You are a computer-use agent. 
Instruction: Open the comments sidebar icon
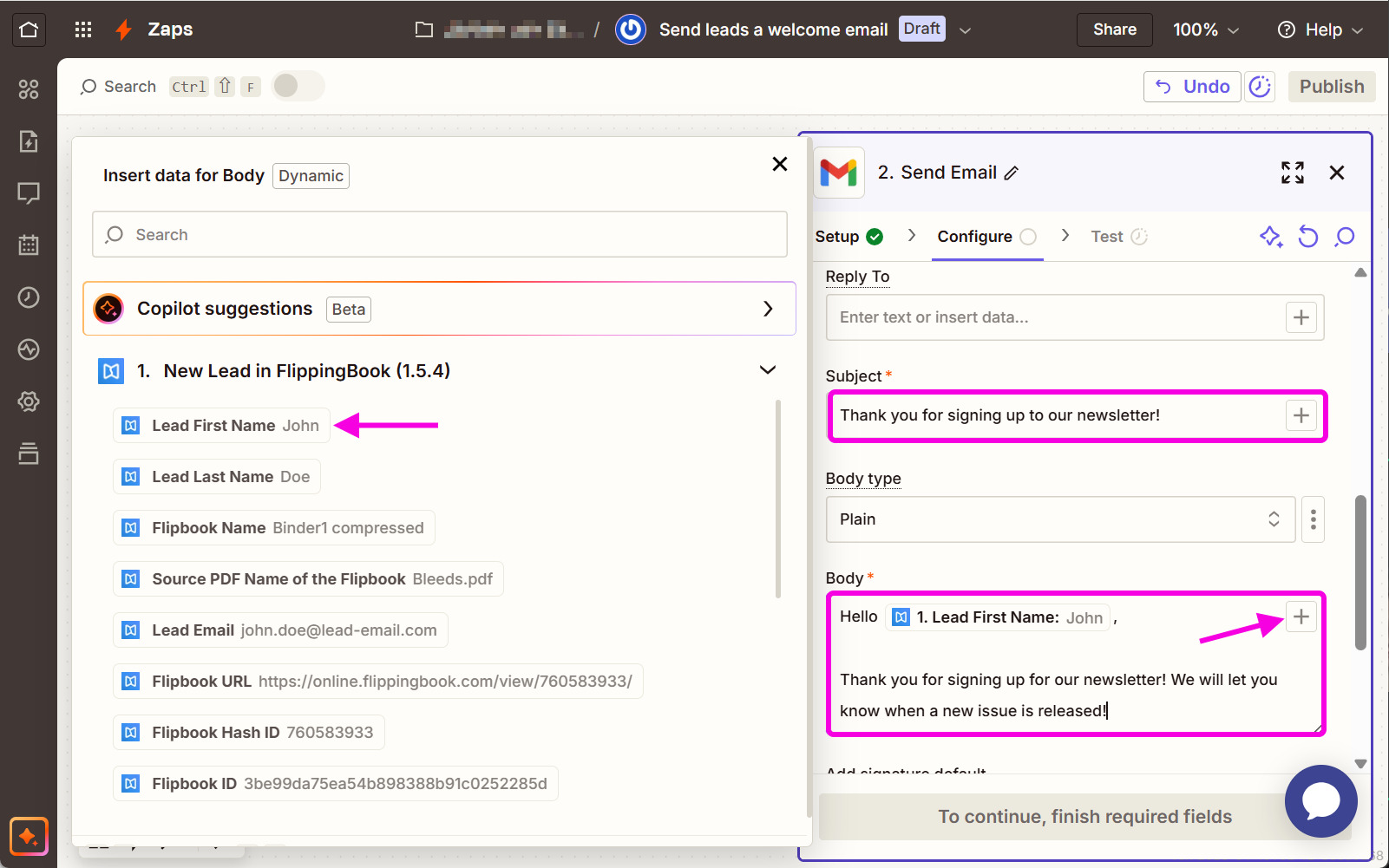point(29,193)
